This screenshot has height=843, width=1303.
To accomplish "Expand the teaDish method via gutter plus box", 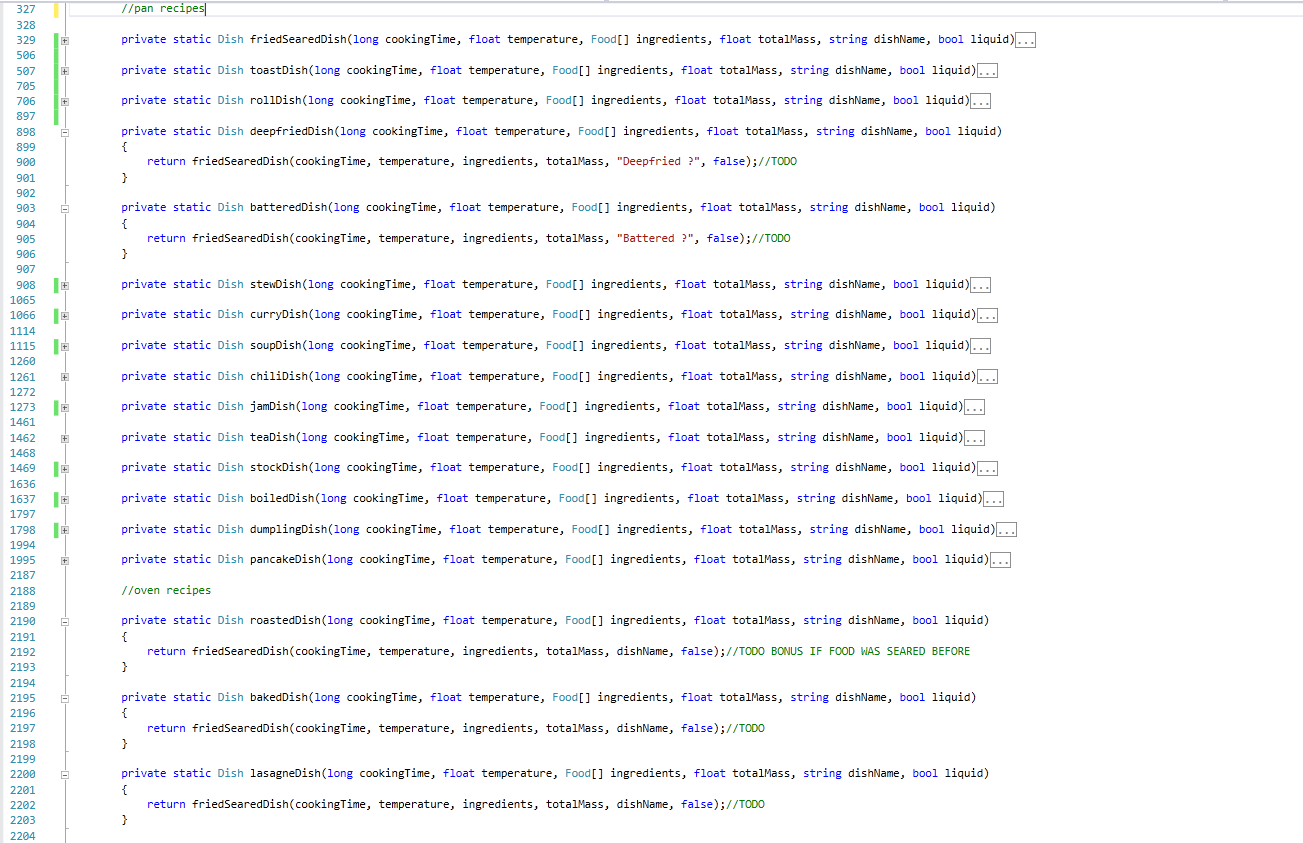I will [x=65, y=438].
